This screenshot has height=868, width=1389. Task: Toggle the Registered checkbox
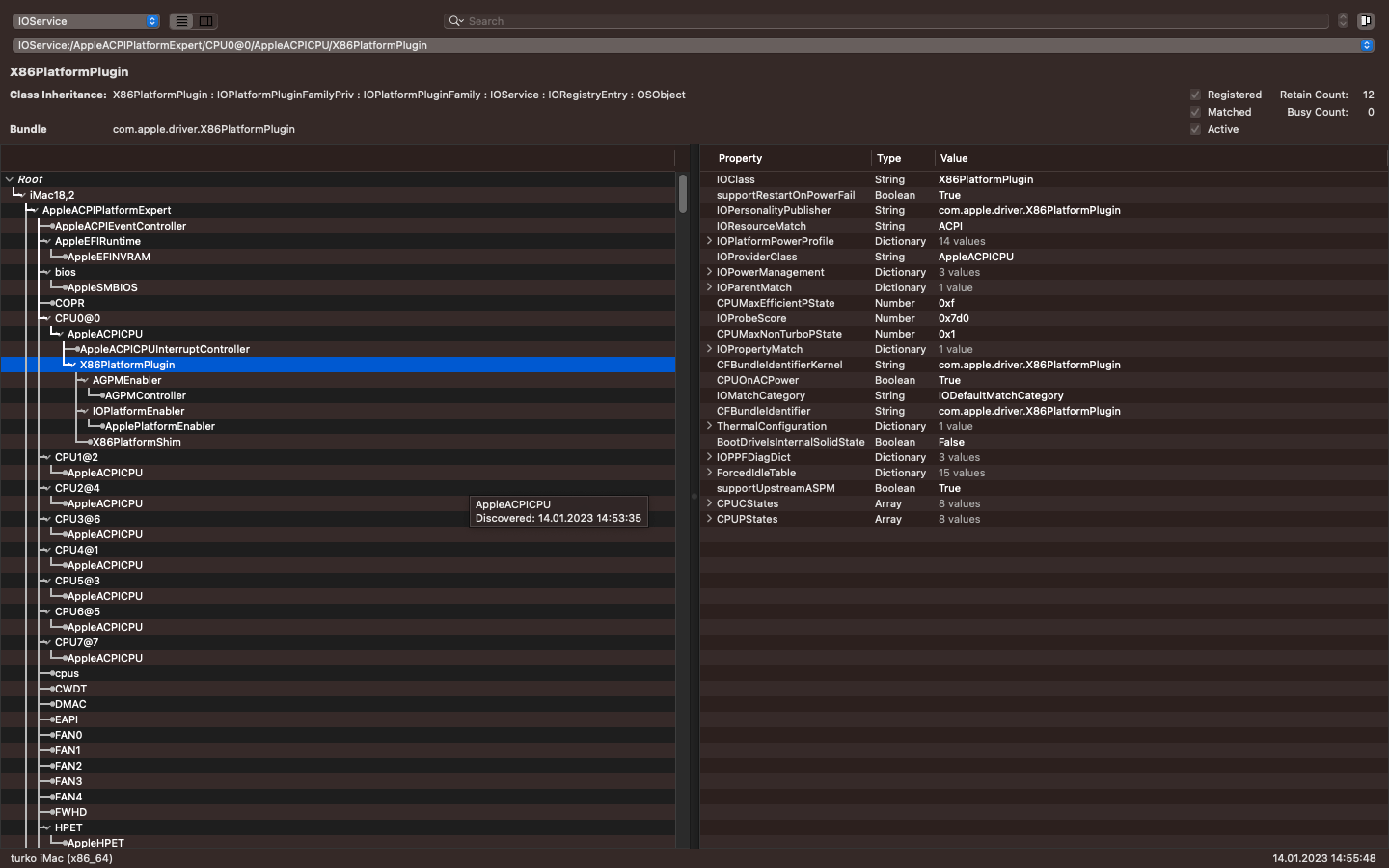1195,95
